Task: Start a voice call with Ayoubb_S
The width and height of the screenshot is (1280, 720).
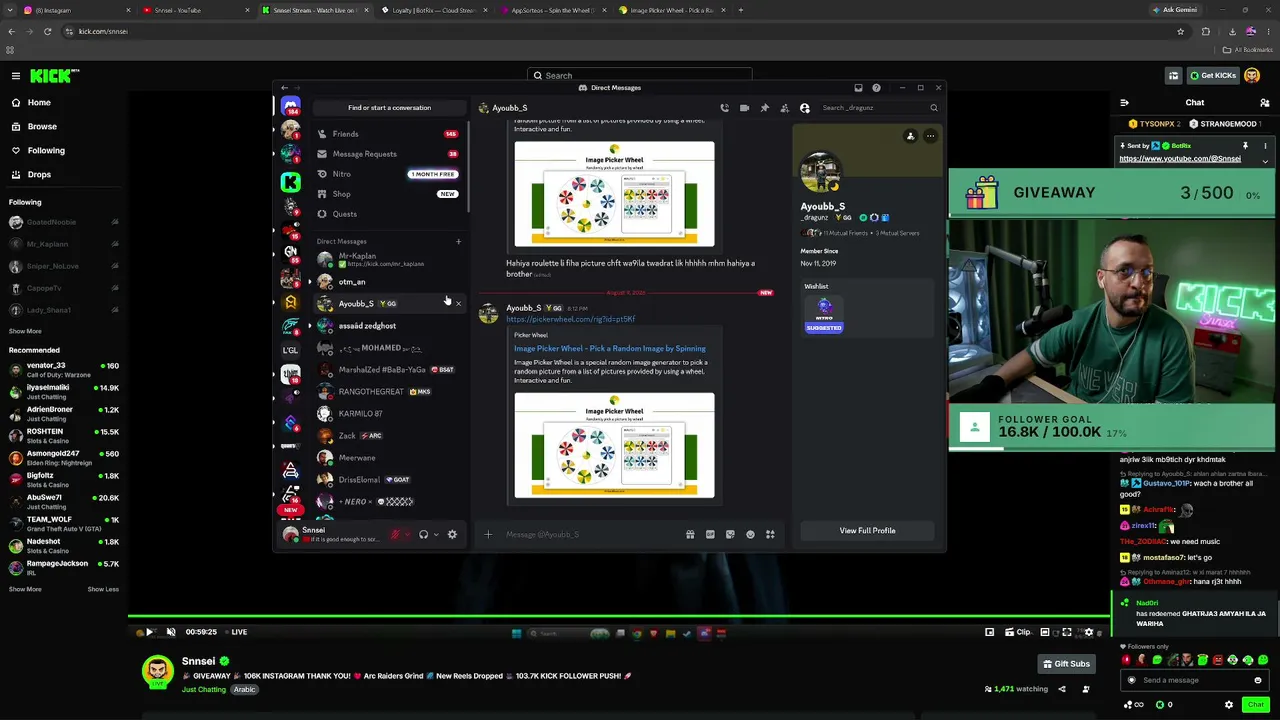Action: (x=724, y=108)
